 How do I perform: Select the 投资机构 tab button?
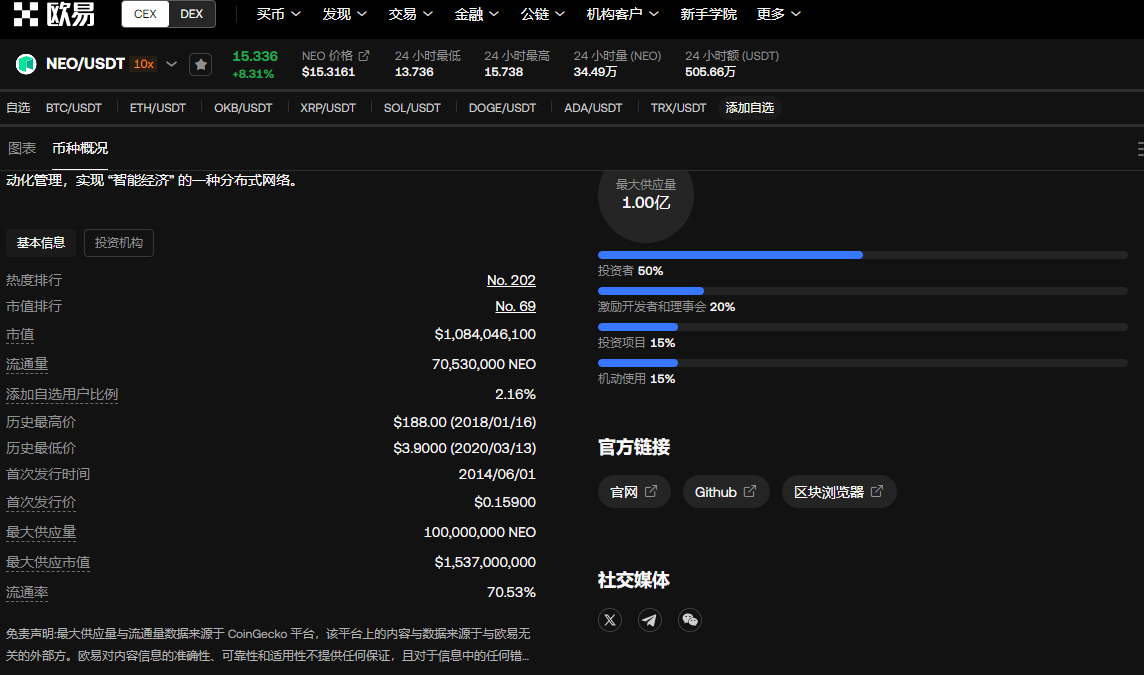[119, 242]
